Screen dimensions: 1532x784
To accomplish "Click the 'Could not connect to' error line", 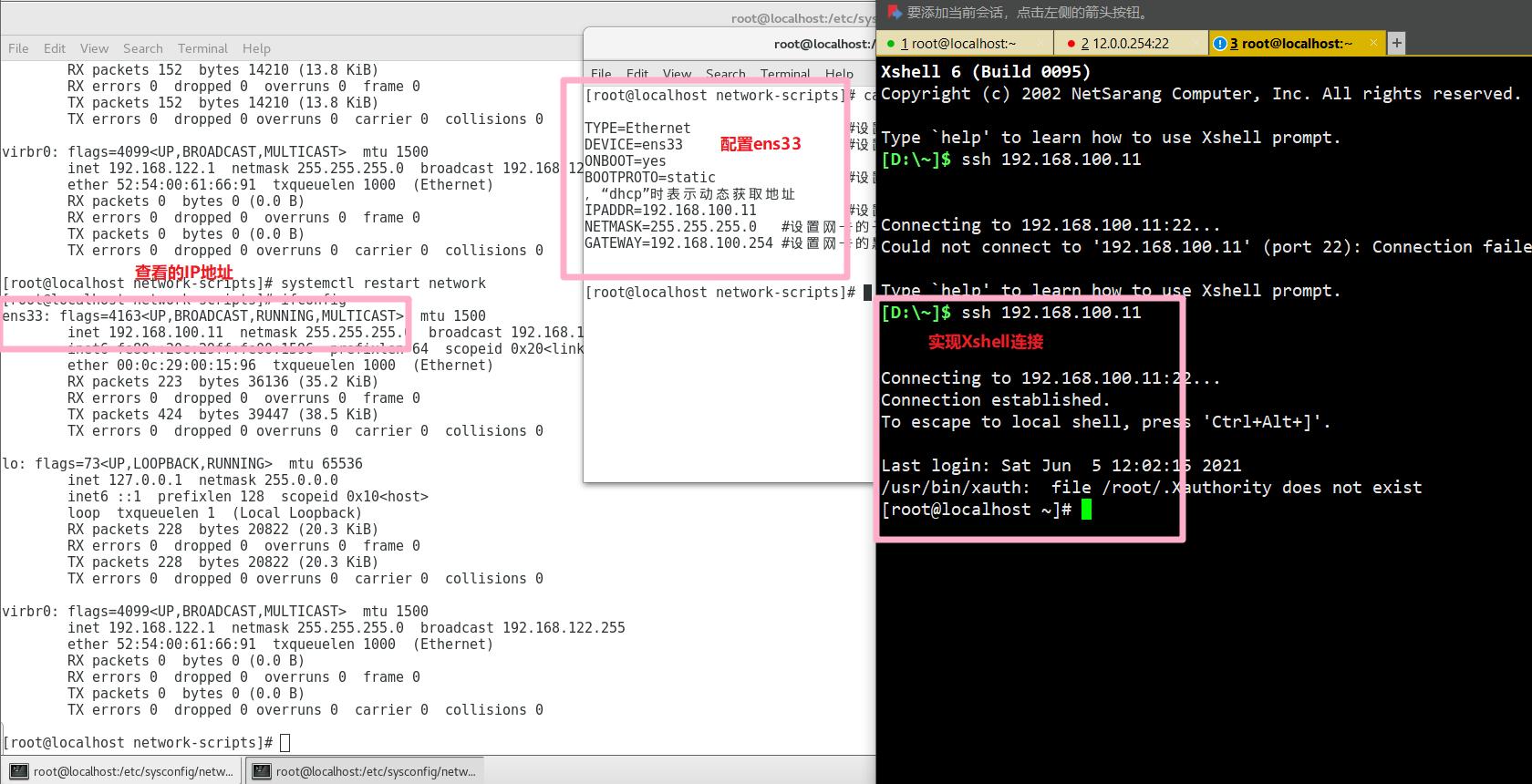I will pos(1206,246).
